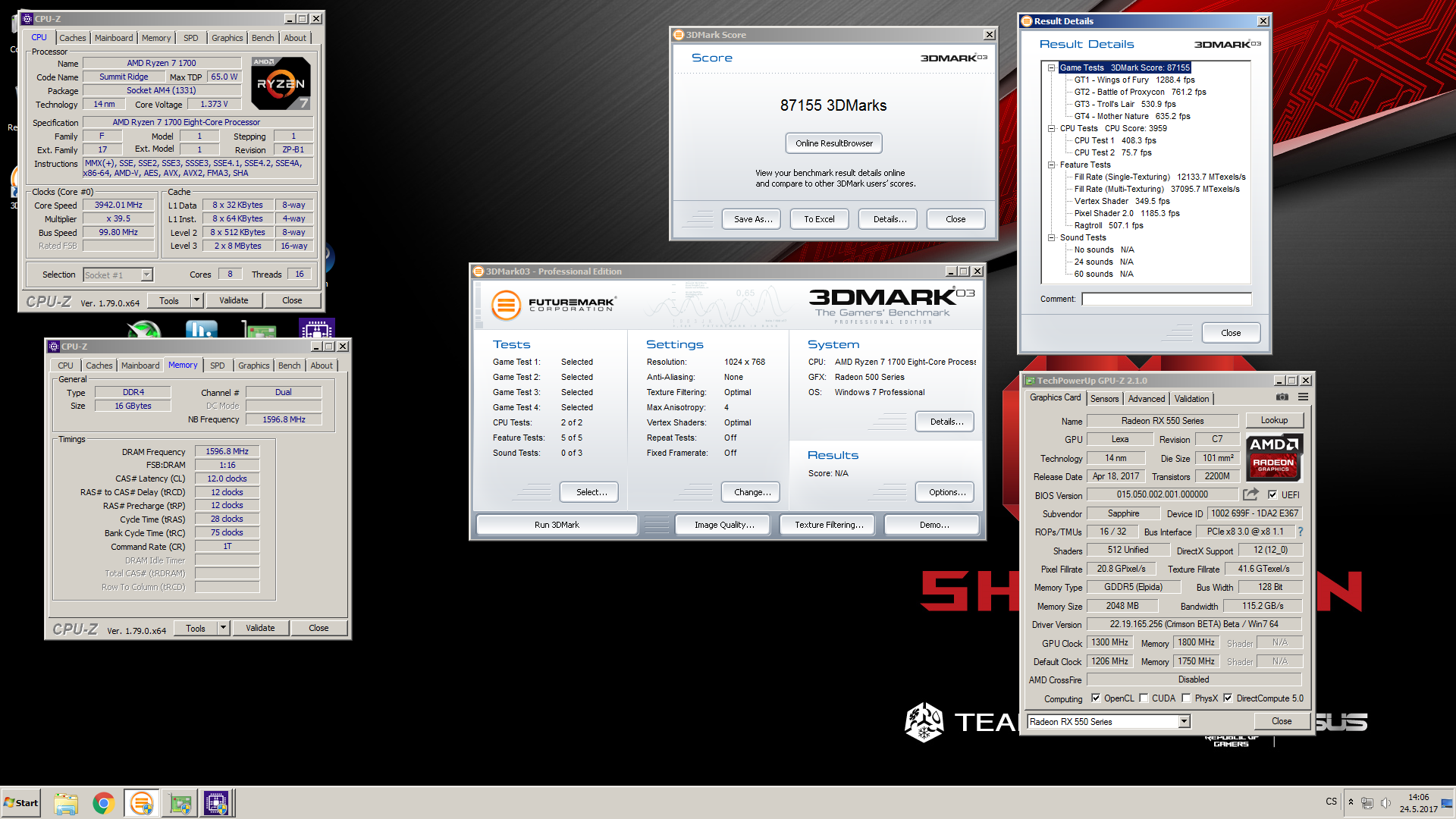Open the Bench tab in Memory CPU-Z window
1456x819 pixels.
click(x=289, y=366)
